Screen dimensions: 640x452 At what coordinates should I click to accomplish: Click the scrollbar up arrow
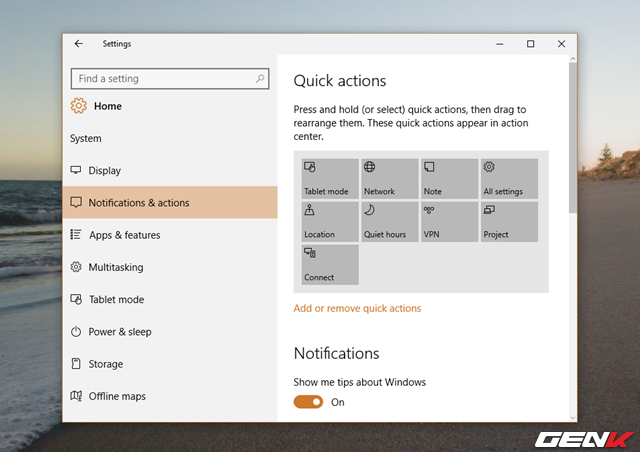tap(573, 59)
